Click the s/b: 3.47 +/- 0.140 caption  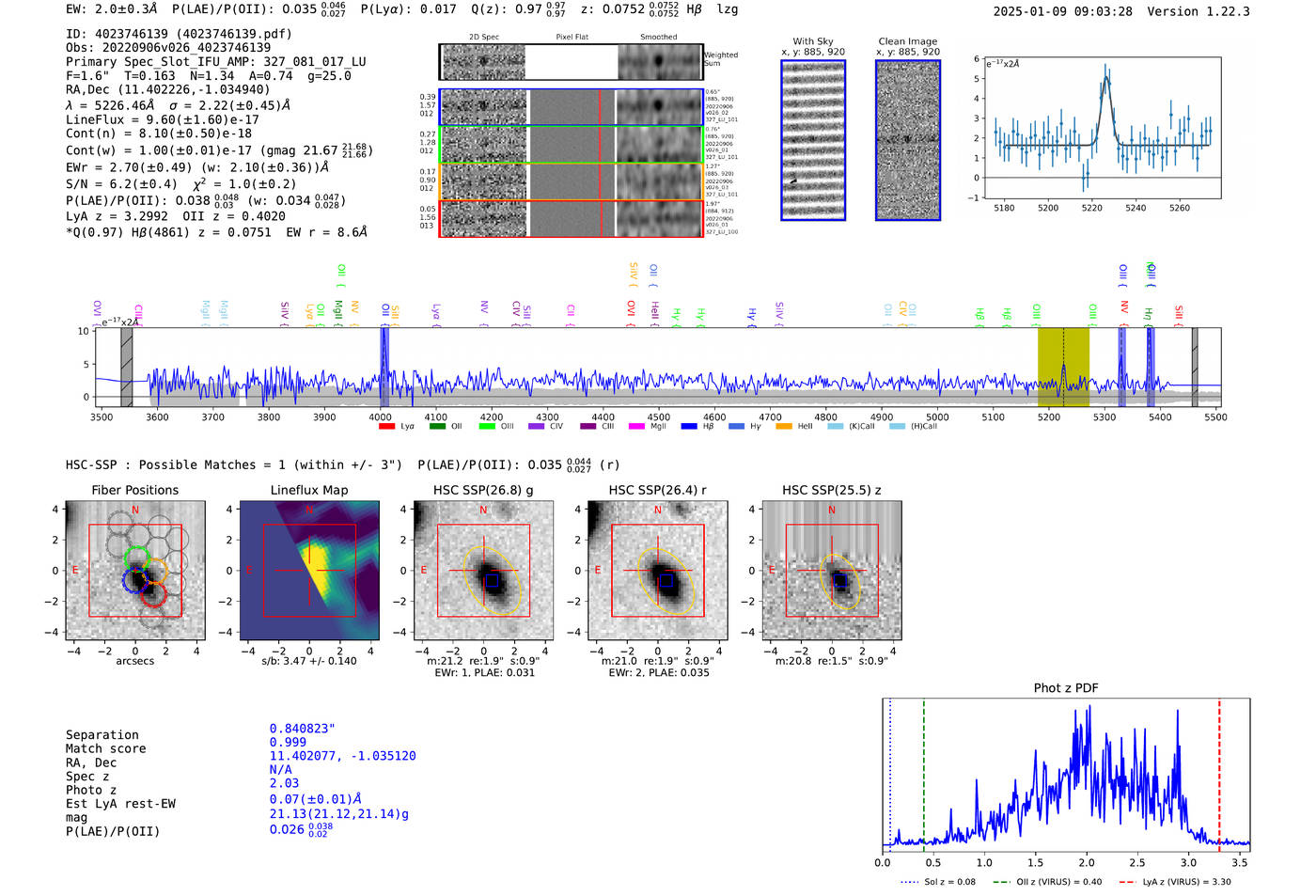(x=309, y=661)
